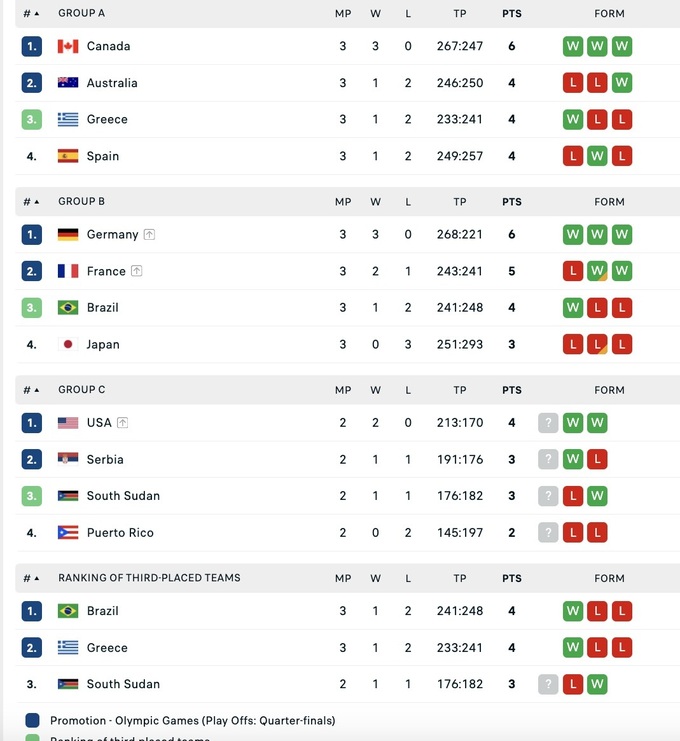Select the FORM column header in Group A
This screenshot has height=741, width=680.
(609, 14)
